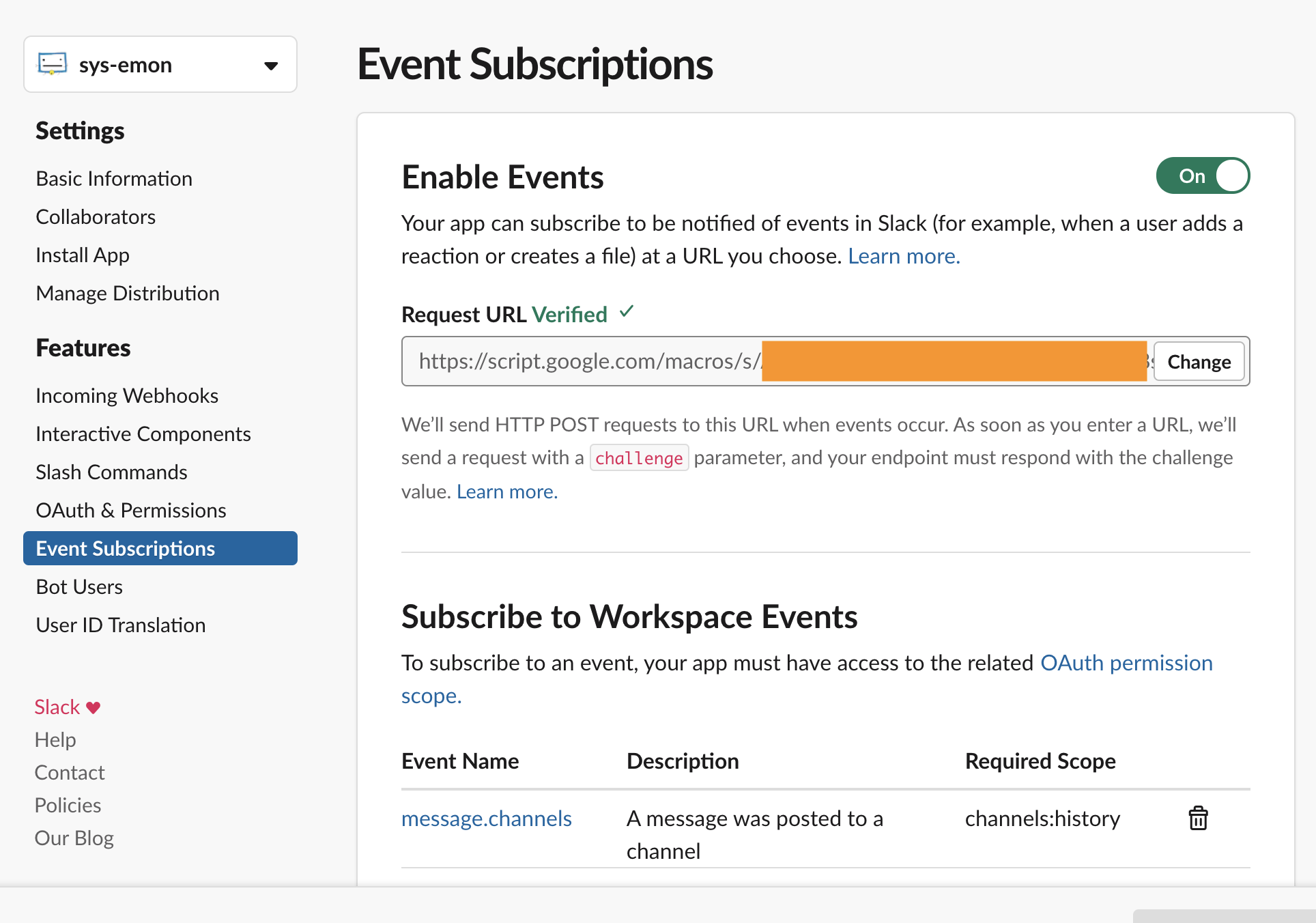This screenshot has width=1316, height=923.
Task: Click the Change button for the Request URL
Action: [x=1199, y=361]
